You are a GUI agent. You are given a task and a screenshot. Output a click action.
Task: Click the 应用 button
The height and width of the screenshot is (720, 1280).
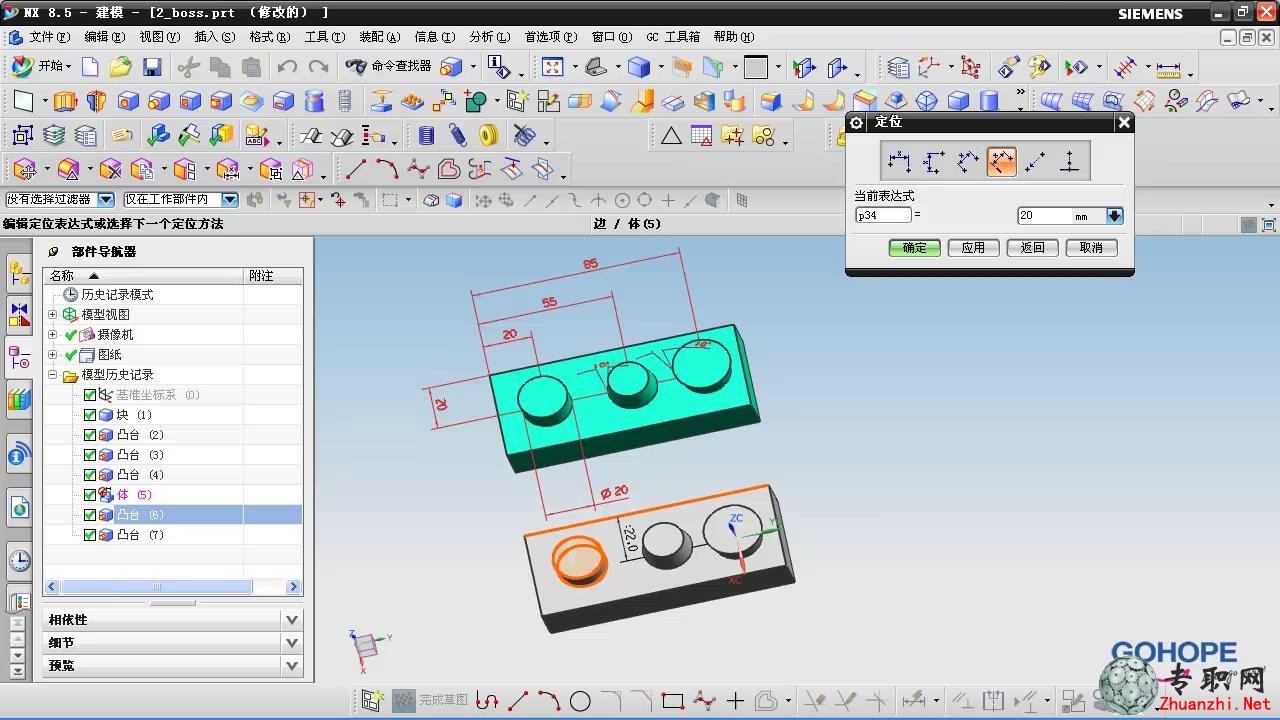click(x=973, y=248)
